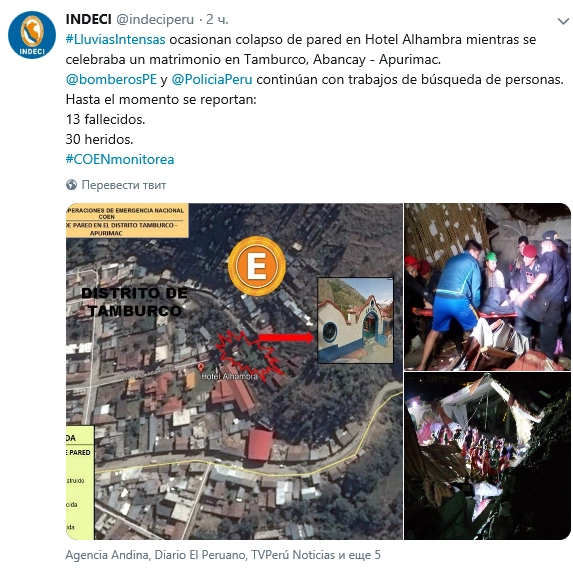
Task: Click the INDECI profile avatar logo
Action: pyautogui.click(x=32, y=35)
